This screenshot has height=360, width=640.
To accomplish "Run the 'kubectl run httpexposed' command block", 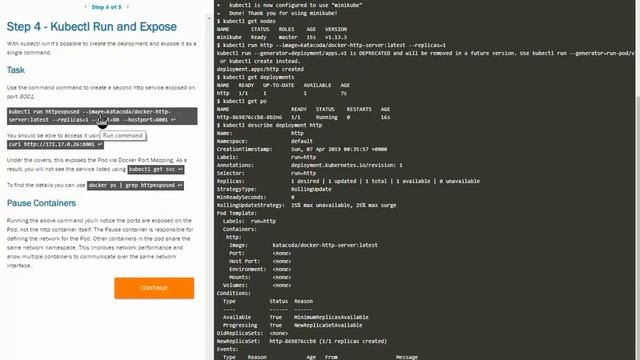I will click(102, 116).
